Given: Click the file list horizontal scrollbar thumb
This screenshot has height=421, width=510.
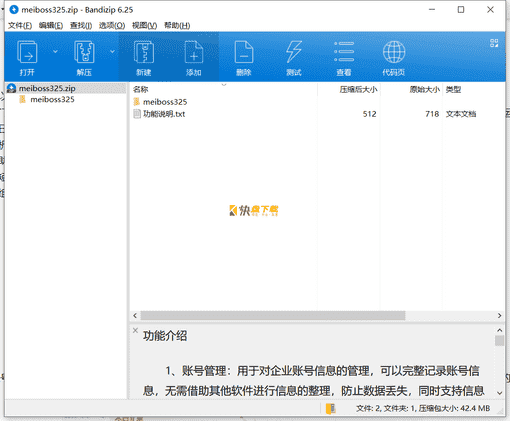Looking at the screenshot, I should (273, 315).
